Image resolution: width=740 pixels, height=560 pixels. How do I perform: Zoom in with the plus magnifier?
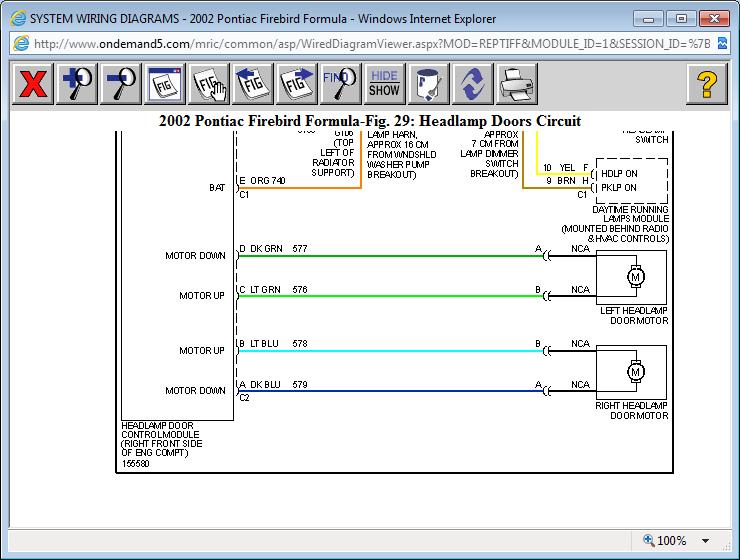[x=77, y=84]
